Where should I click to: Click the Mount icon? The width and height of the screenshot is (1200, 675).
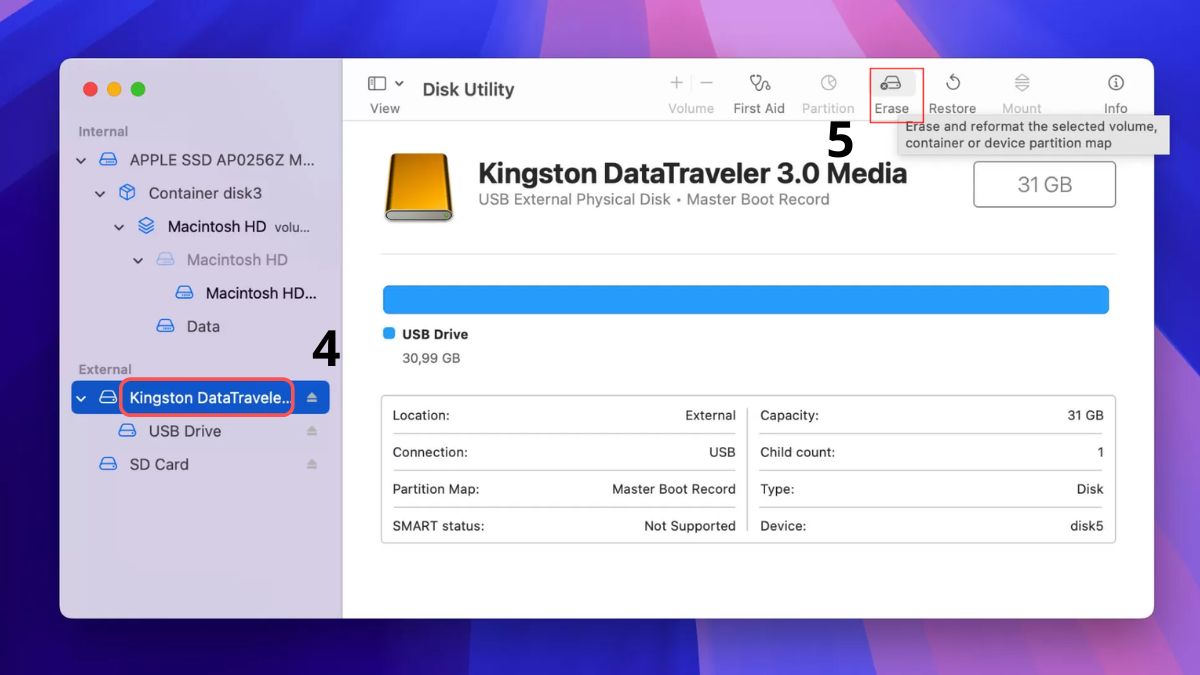pos(1021,90)
